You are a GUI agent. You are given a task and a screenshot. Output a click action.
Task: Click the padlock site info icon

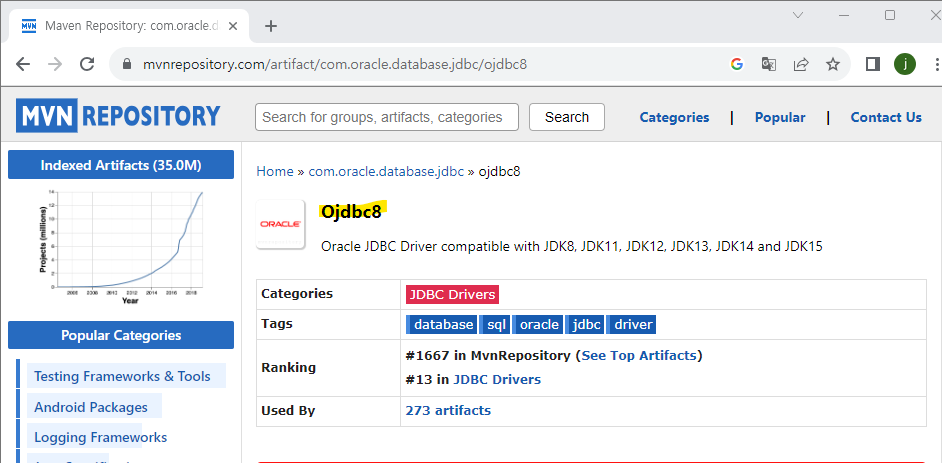click(126, 64)
